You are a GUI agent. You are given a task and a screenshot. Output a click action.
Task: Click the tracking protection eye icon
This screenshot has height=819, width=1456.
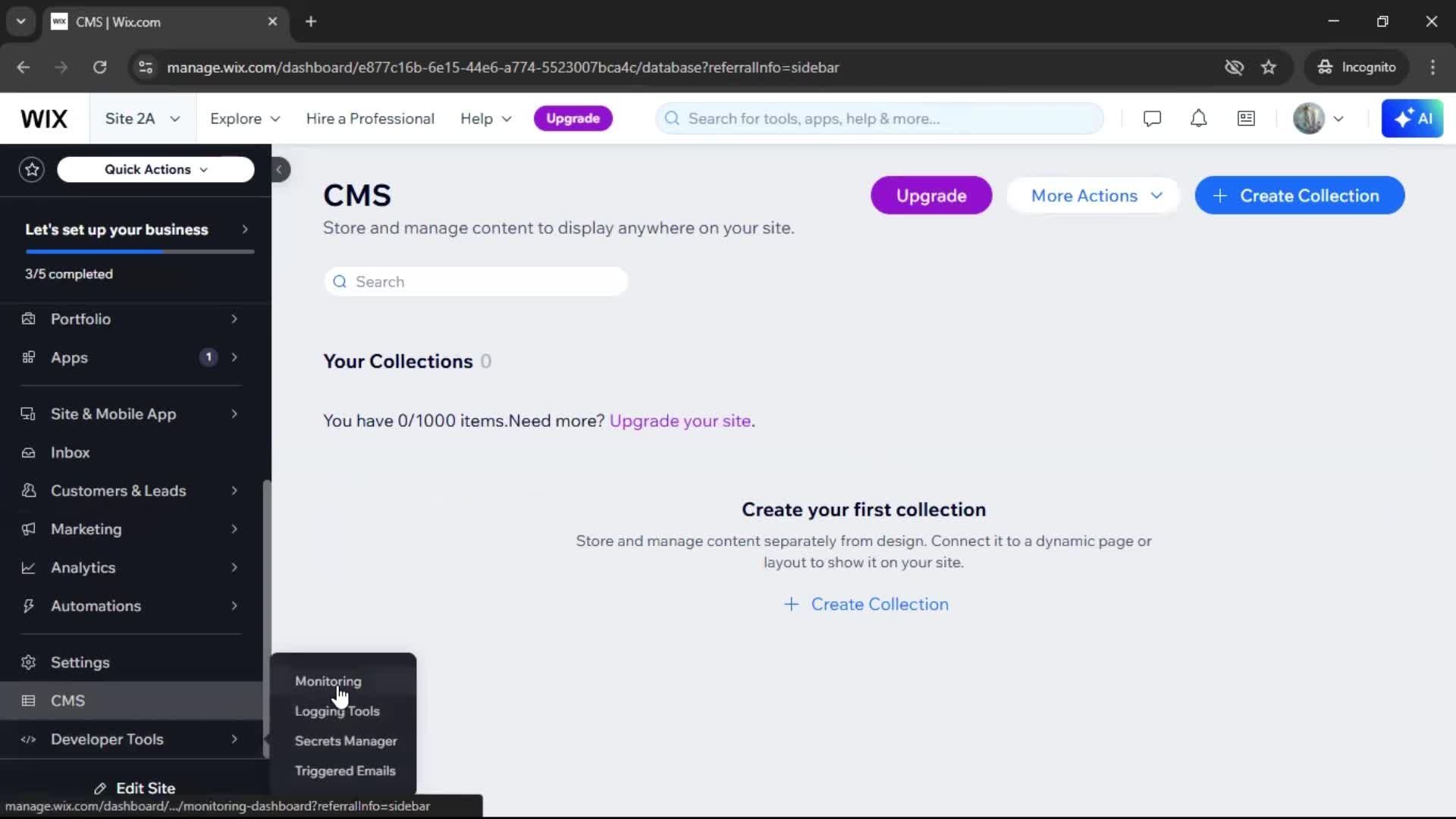tap(1234, 67)
